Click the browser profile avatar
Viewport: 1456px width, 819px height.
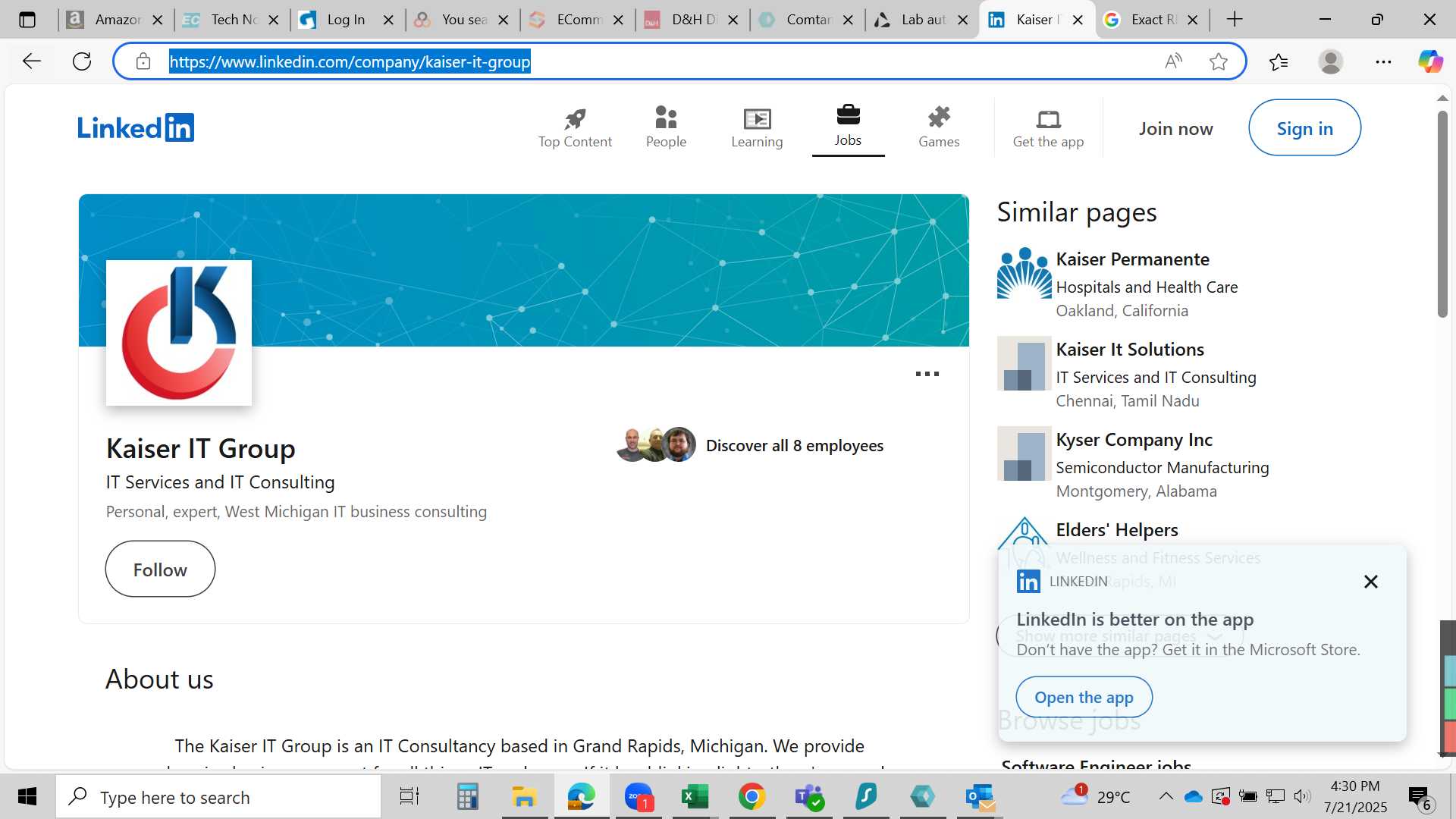(1331, 61)
